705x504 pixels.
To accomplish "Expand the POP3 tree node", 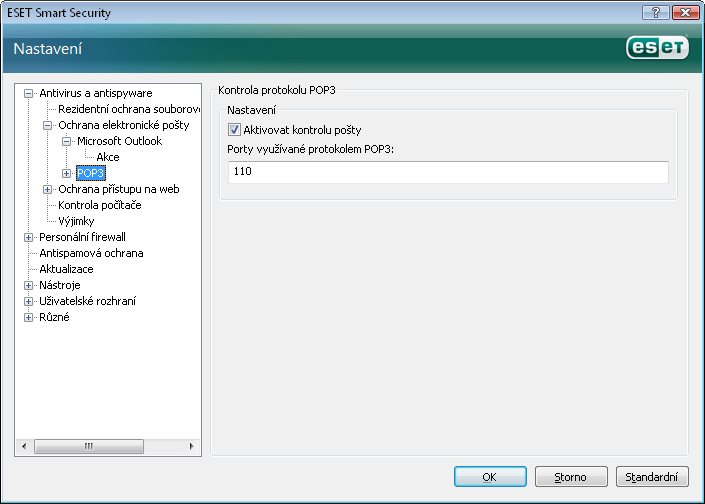I will [66, 174].
